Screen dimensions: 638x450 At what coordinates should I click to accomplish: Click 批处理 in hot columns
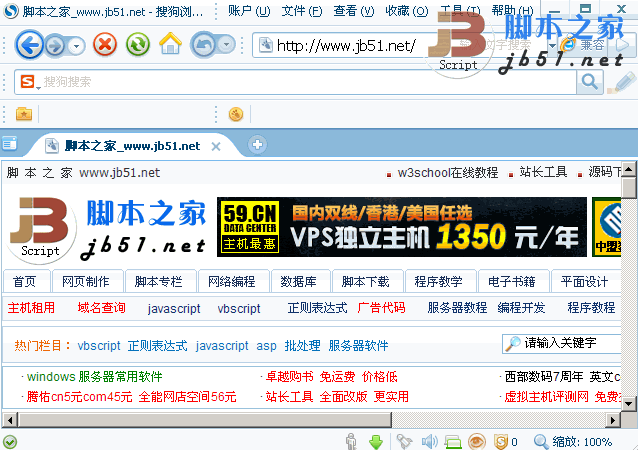coord(302,346)
